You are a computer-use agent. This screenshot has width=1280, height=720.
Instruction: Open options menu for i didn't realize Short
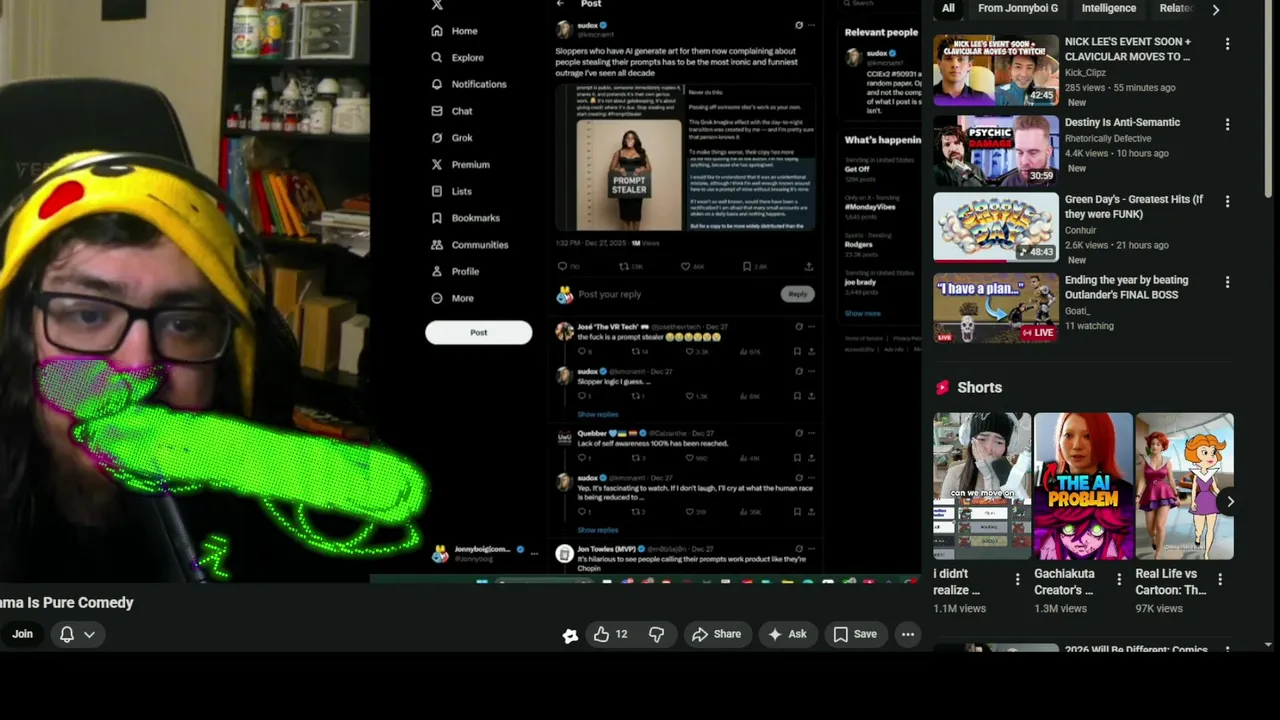tap(1017, 579)
